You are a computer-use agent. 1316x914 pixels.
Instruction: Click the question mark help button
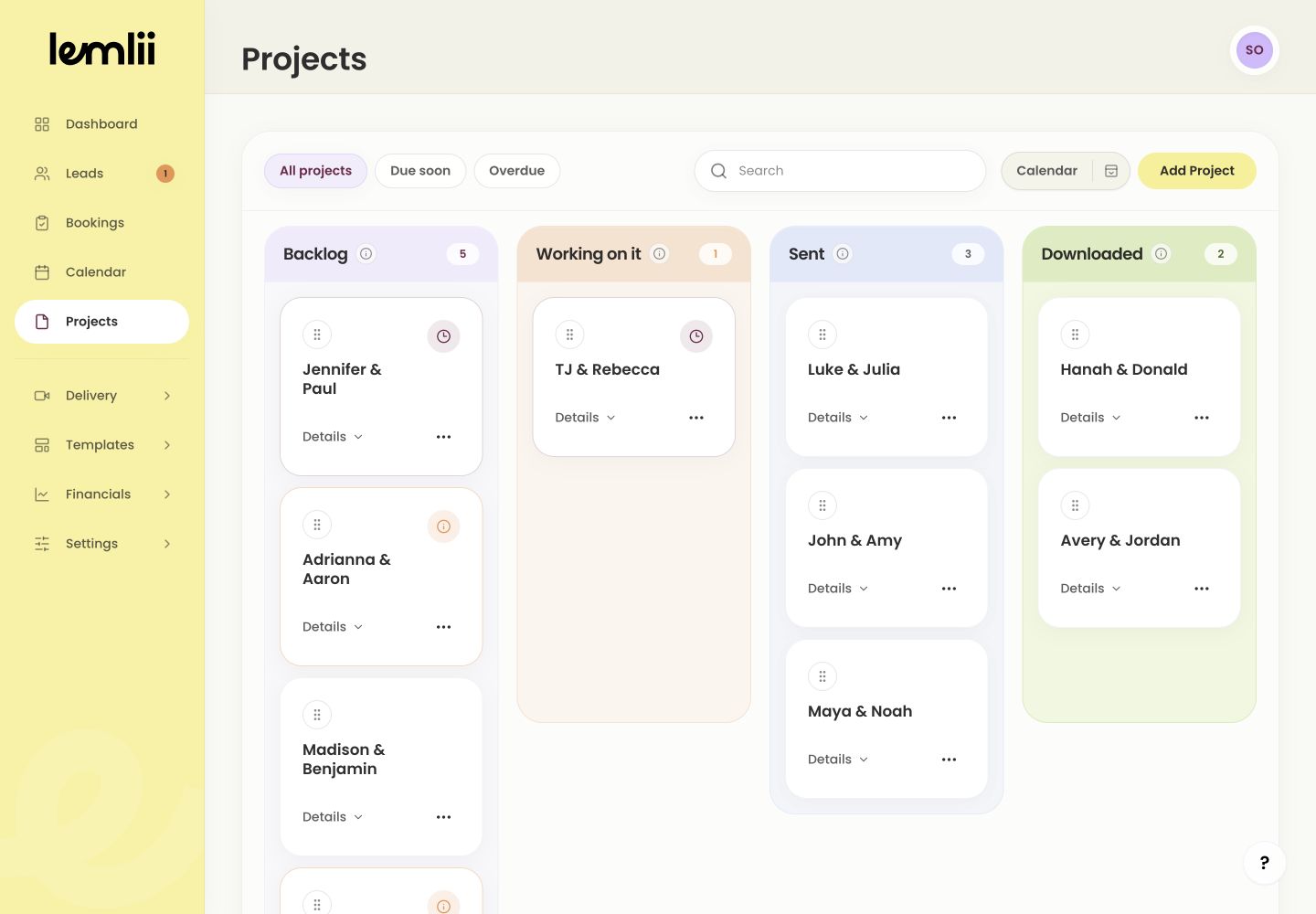(1265, 863)
